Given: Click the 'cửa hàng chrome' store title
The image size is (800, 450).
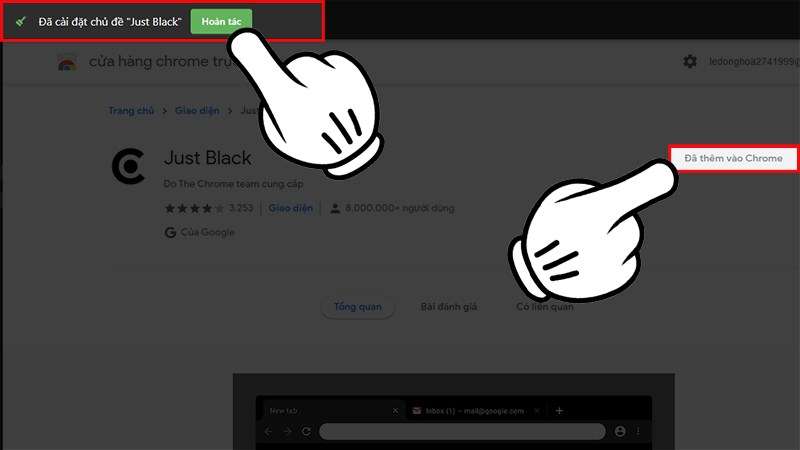Looking at the screenshot, I should click(x=160, y=62).
